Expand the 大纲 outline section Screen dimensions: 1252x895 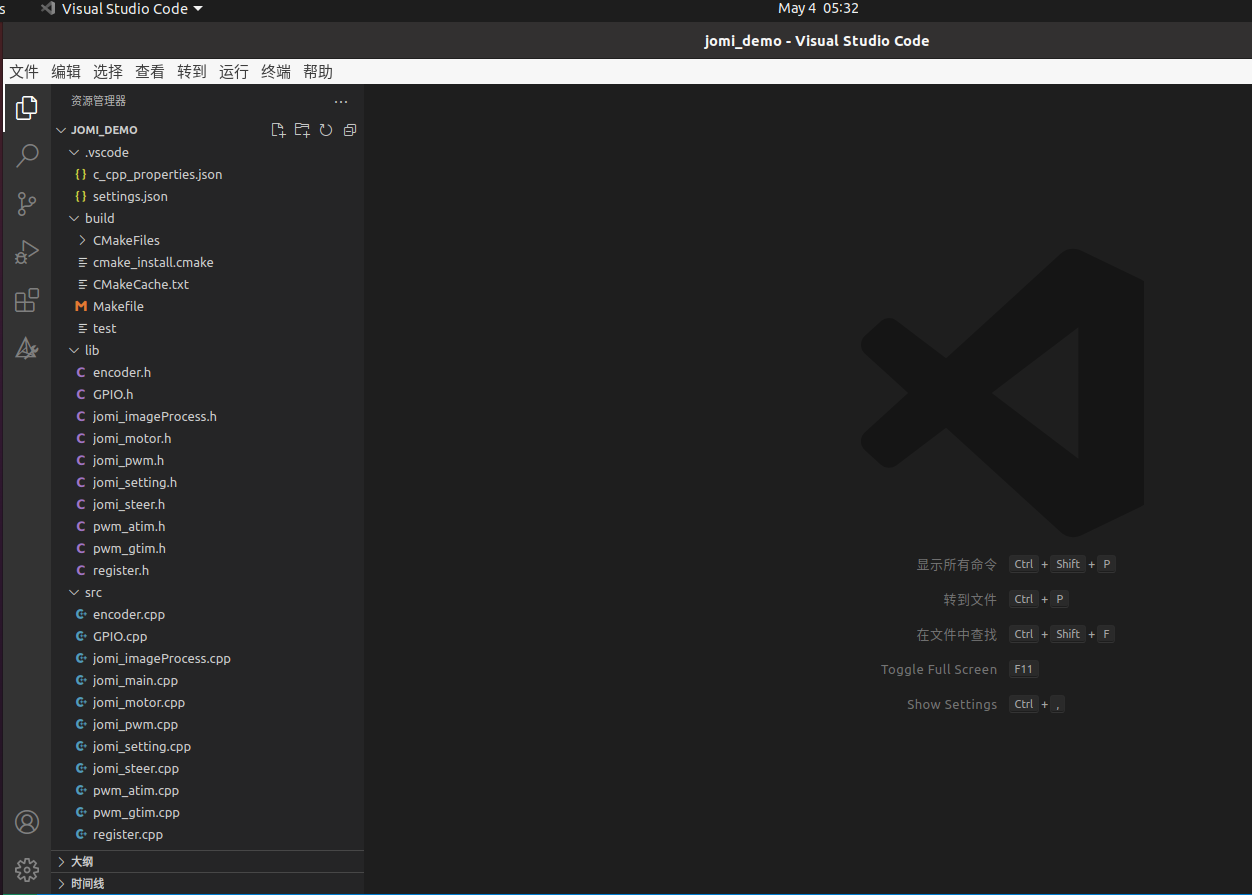click(207, 861)
